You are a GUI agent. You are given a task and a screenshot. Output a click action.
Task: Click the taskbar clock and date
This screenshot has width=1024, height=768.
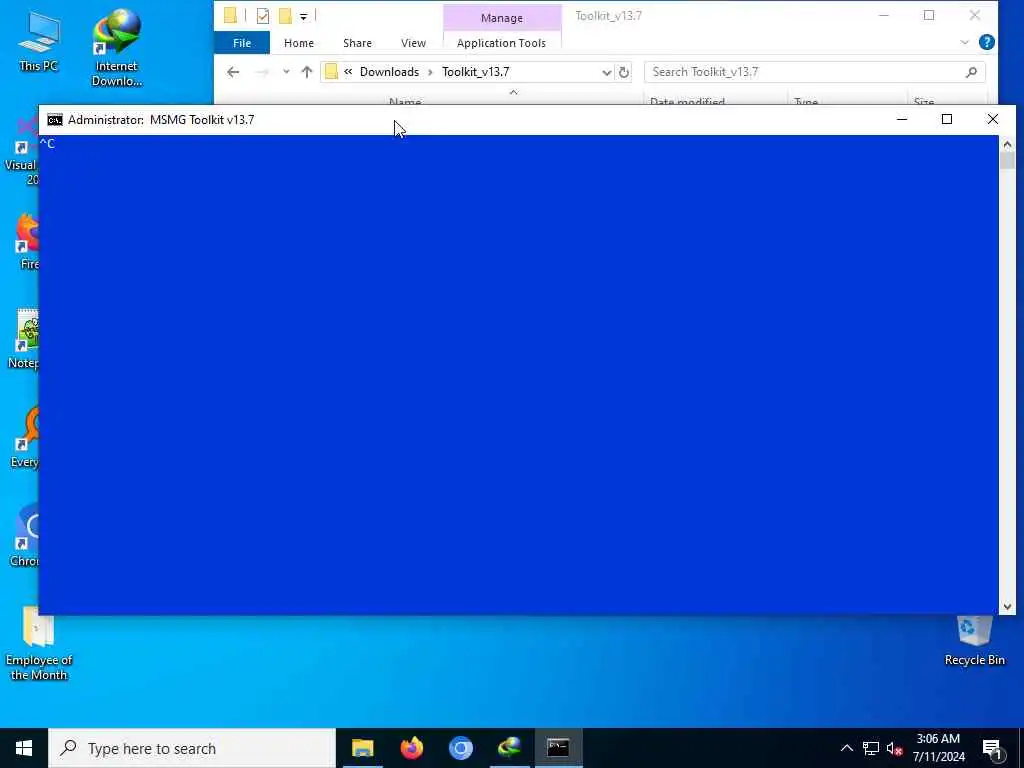coord(938,748)
